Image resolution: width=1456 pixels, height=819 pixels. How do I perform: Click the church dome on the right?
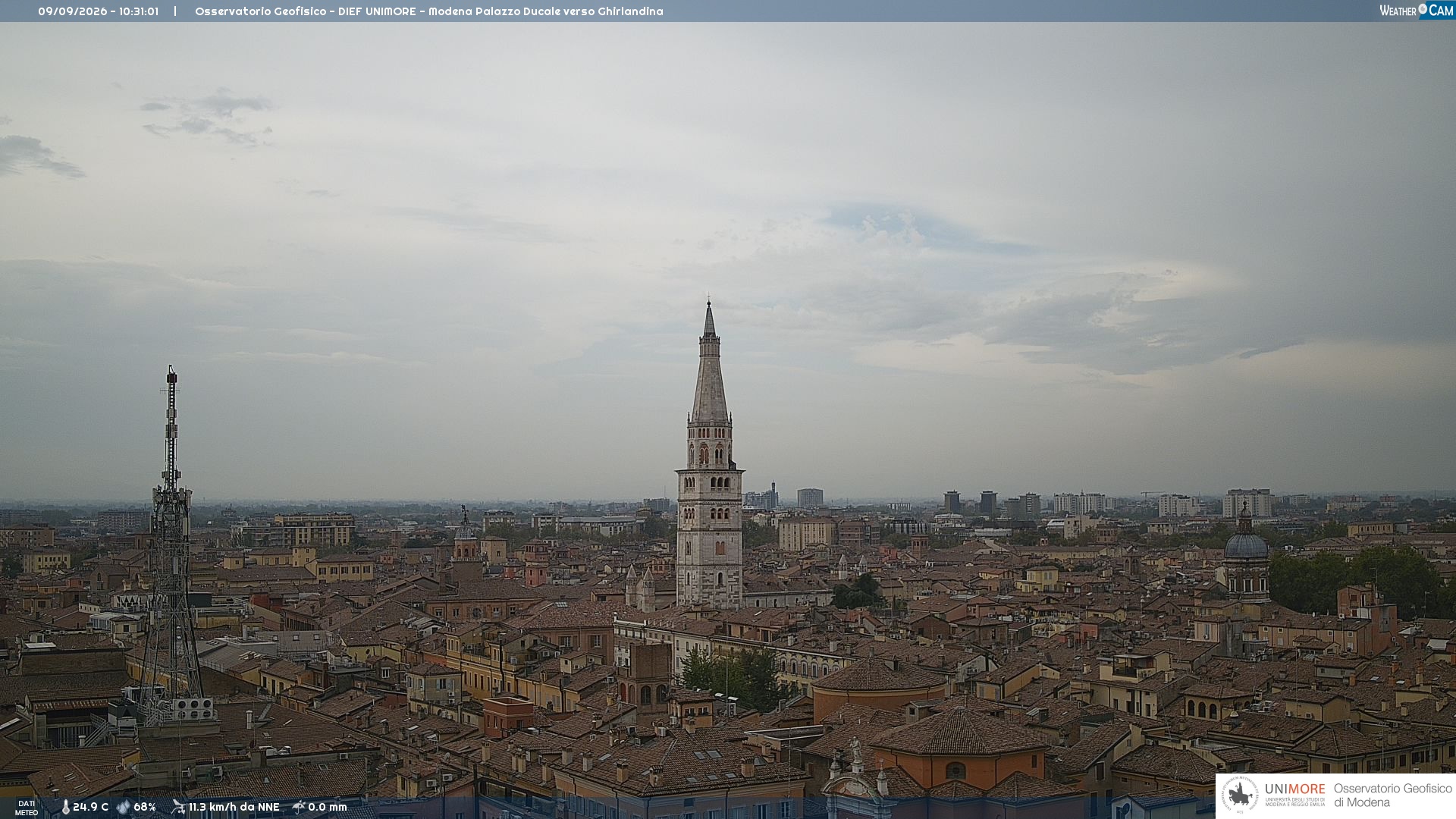[x=1246, y=544]
